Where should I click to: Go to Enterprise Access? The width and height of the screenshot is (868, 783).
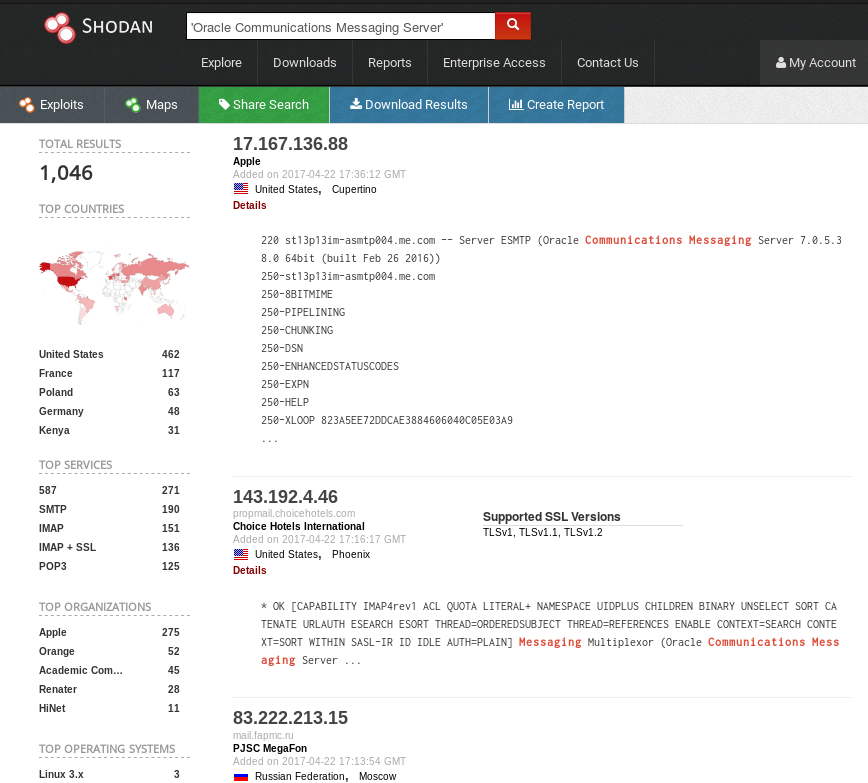pyautogui.click(x=494, y=63)
